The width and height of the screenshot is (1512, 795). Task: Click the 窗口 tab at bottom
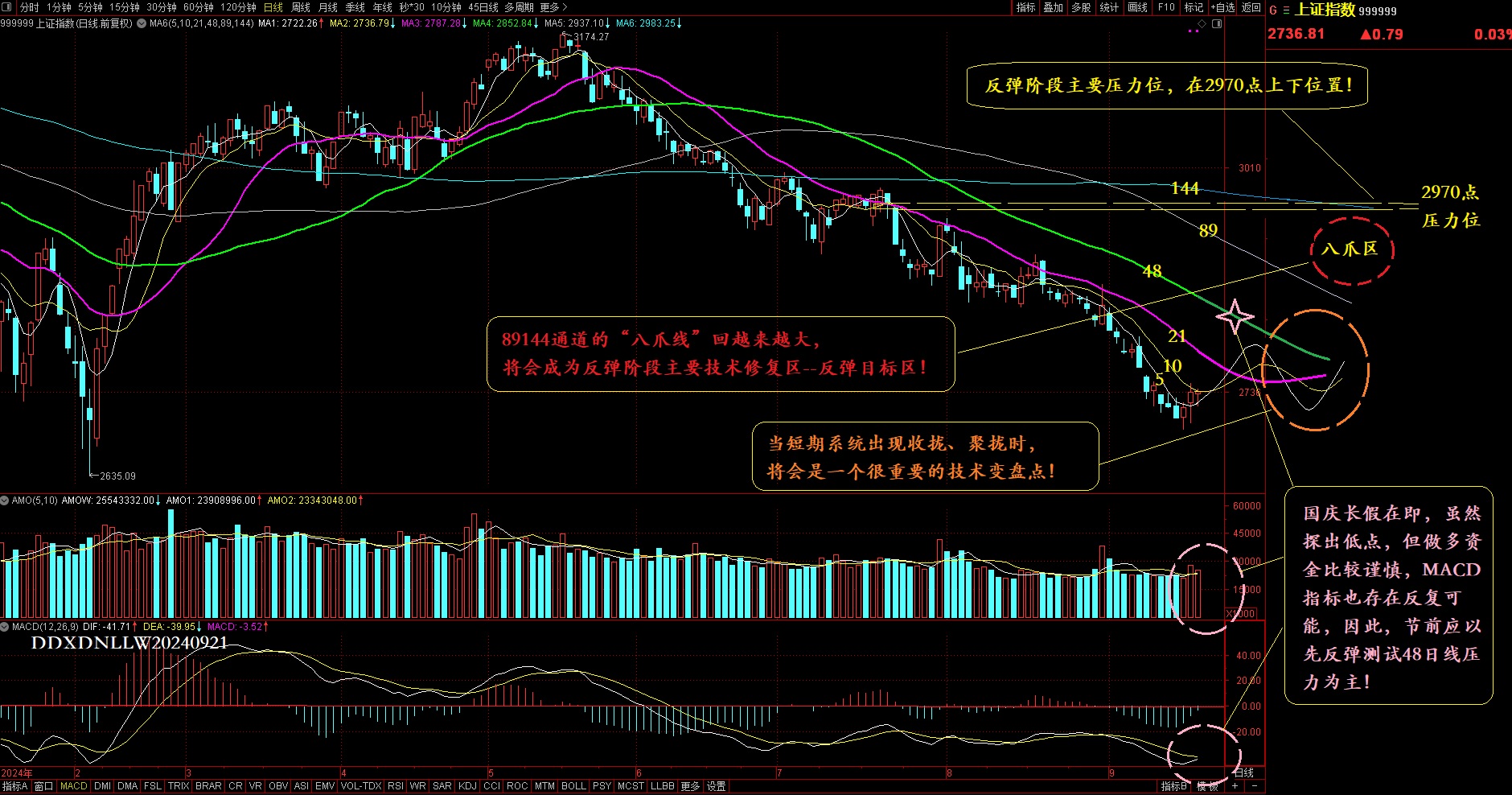tap(44, 786)
